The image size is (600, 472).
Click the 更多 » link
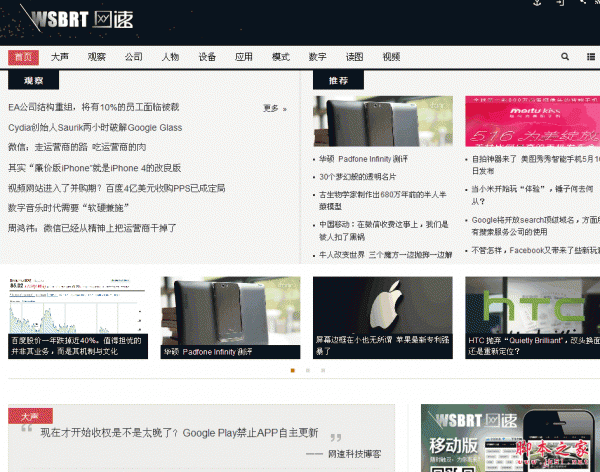(275, 108)
